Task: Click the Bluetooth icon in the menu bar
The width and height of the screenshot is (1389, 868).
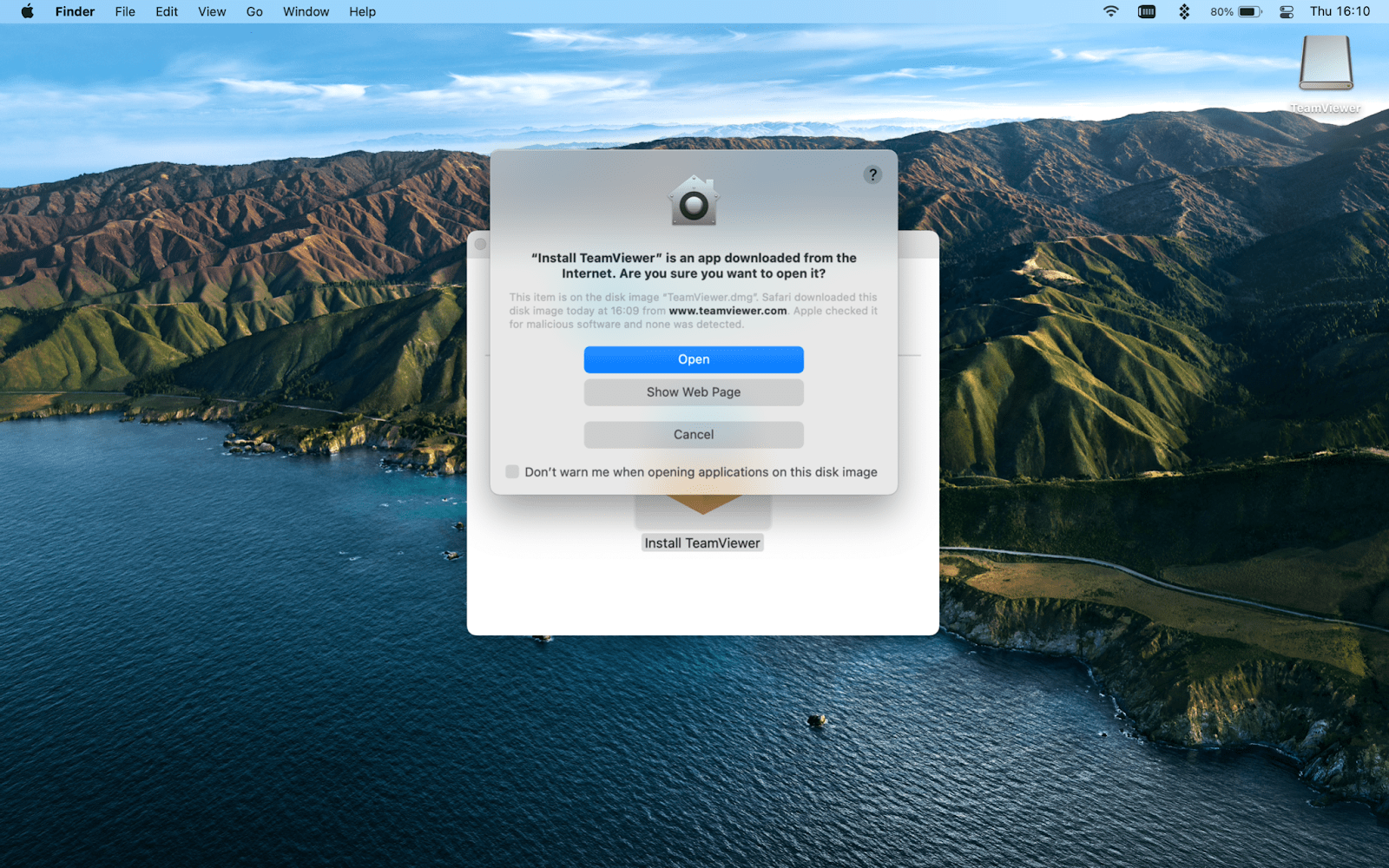Action: point(1183,11)
